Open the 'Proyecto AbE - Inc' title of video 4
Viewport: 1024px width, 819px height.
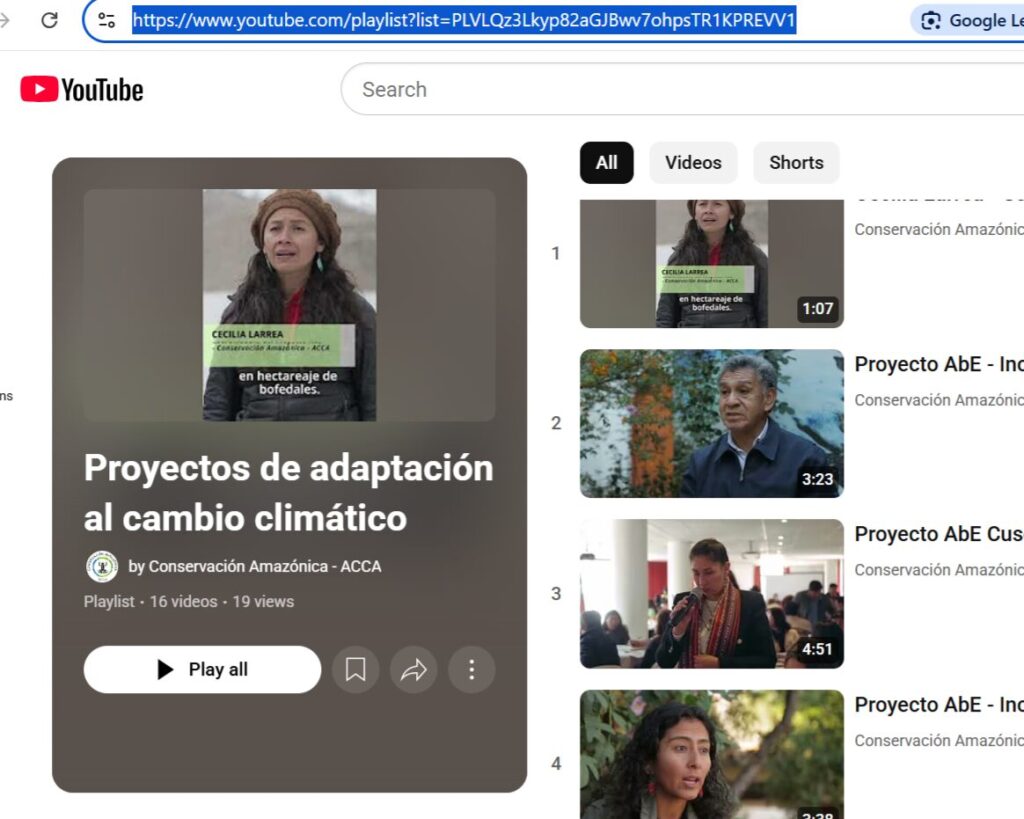[939, 705]
